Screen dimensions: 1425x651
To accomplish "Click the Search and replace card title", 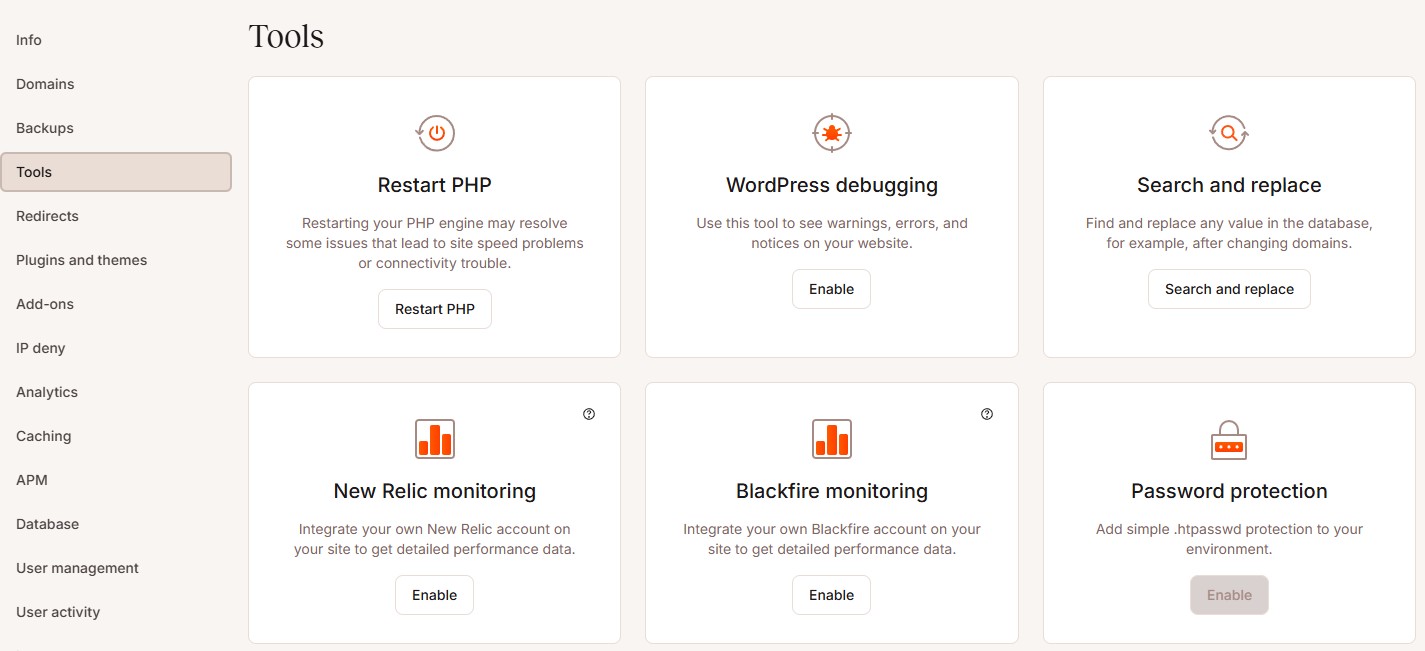I will (x=1229, y=185).
